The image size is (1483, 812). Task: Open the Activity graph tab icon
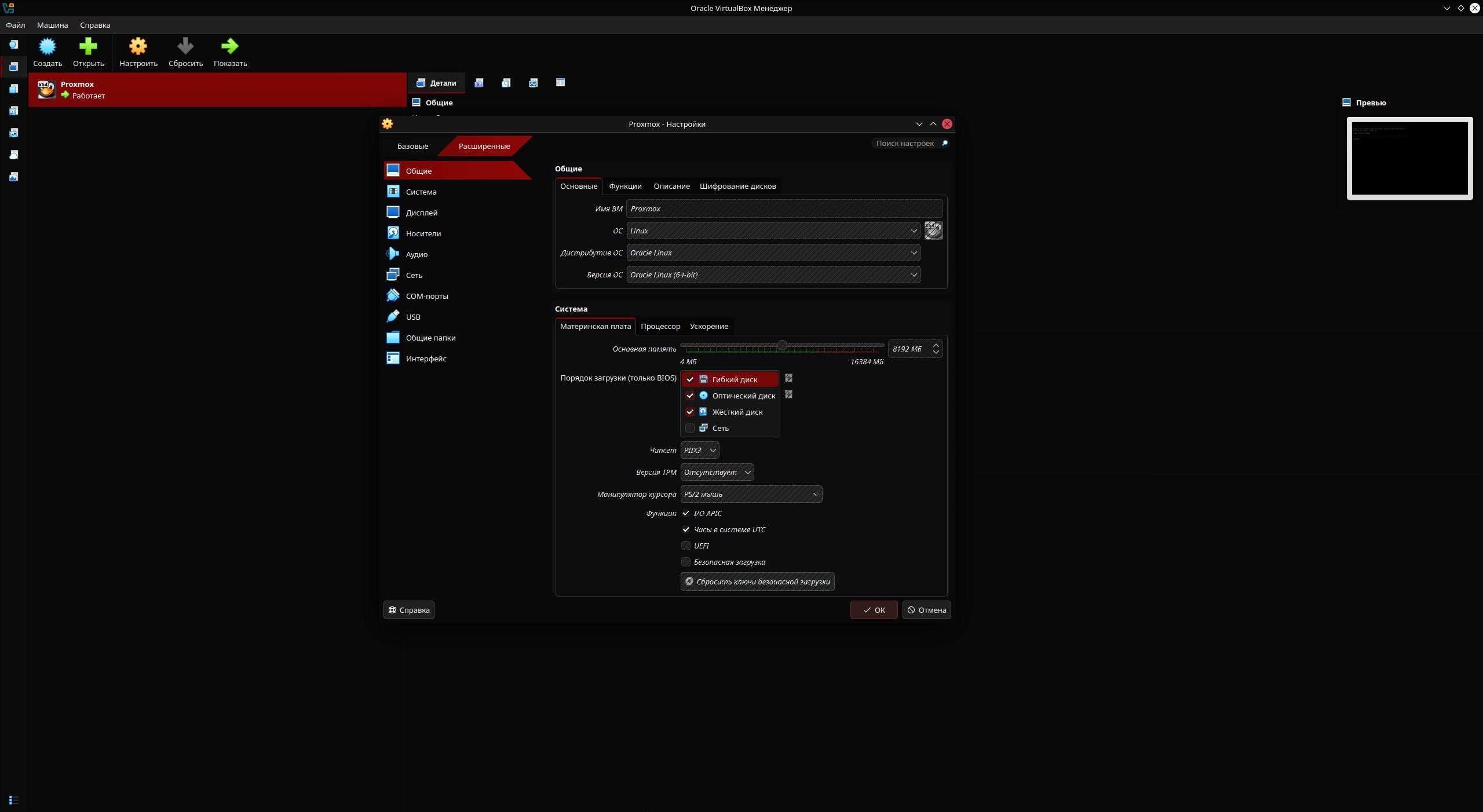(533, 83)
